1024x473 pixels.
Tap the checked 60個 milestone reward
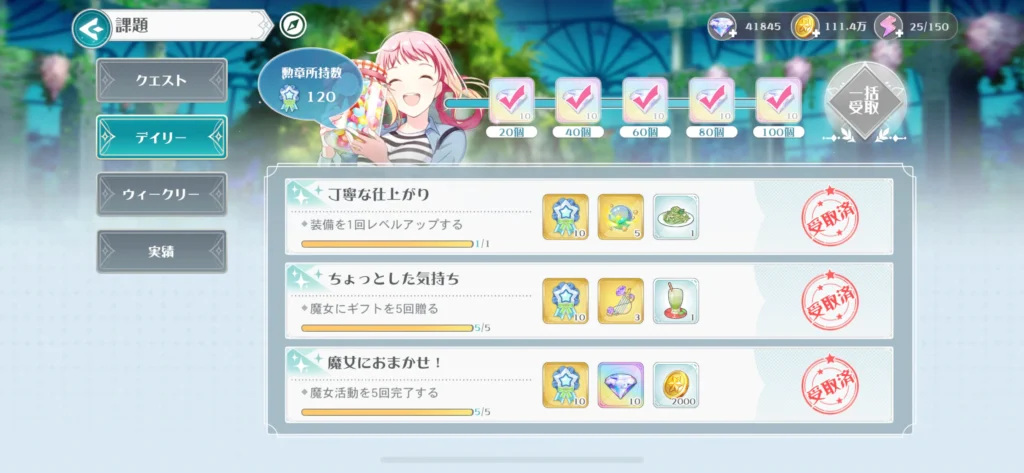click(645, 101)
